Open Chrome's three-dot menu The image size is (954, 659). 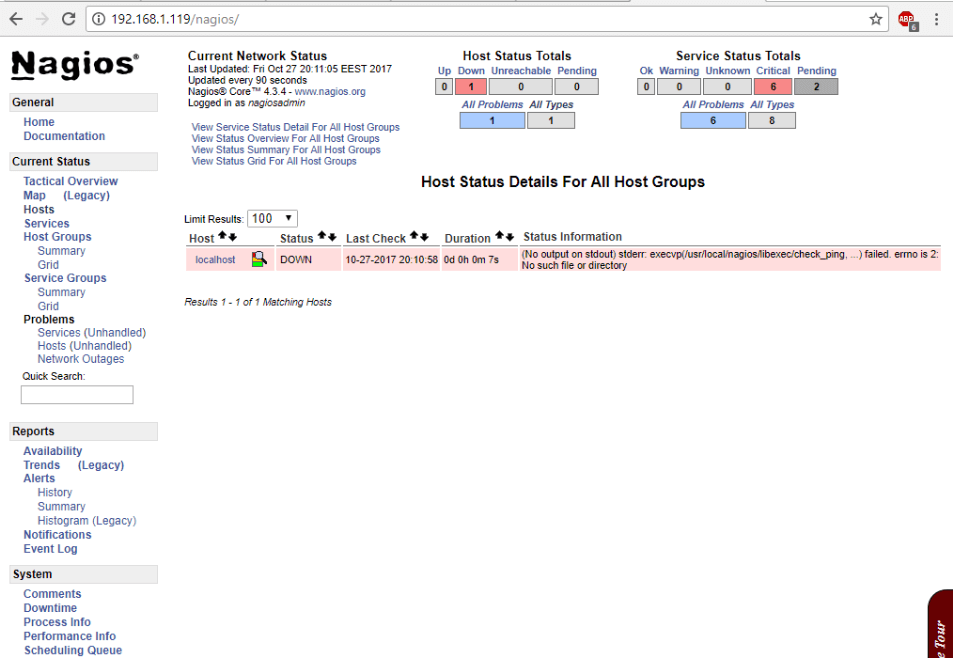coord(936,19)
